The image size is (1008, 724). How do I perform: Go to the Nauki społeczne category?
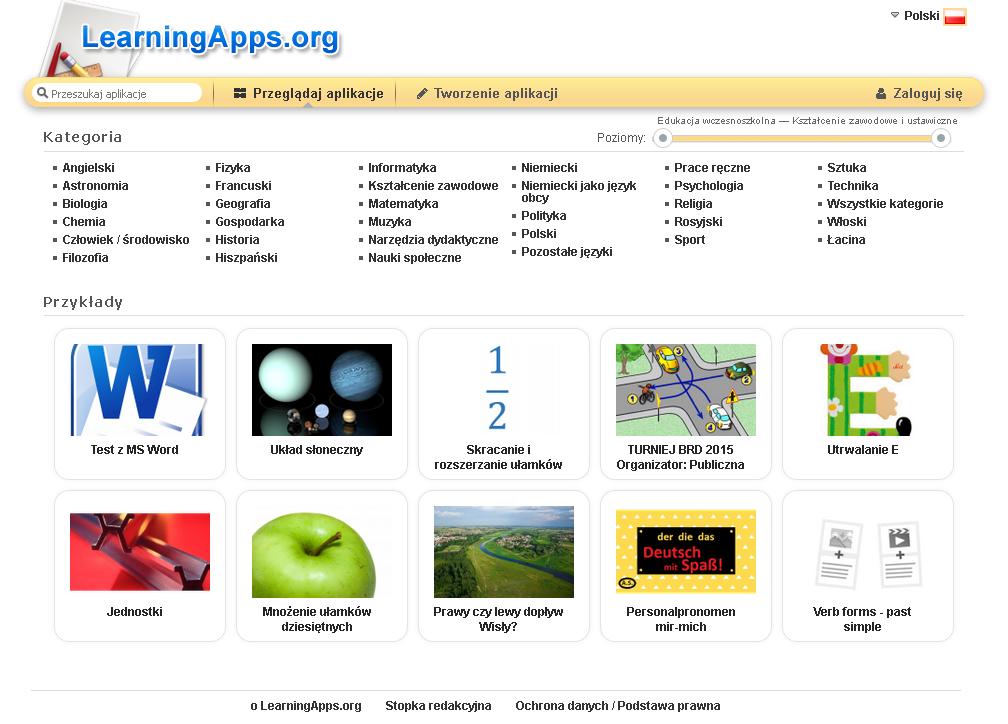coord(415,257)
